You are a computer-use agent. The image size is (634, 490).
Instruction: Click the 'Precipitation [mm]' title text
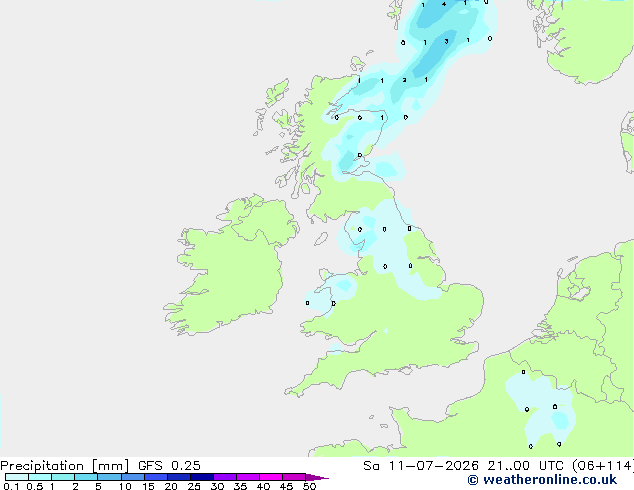(65, 466)
